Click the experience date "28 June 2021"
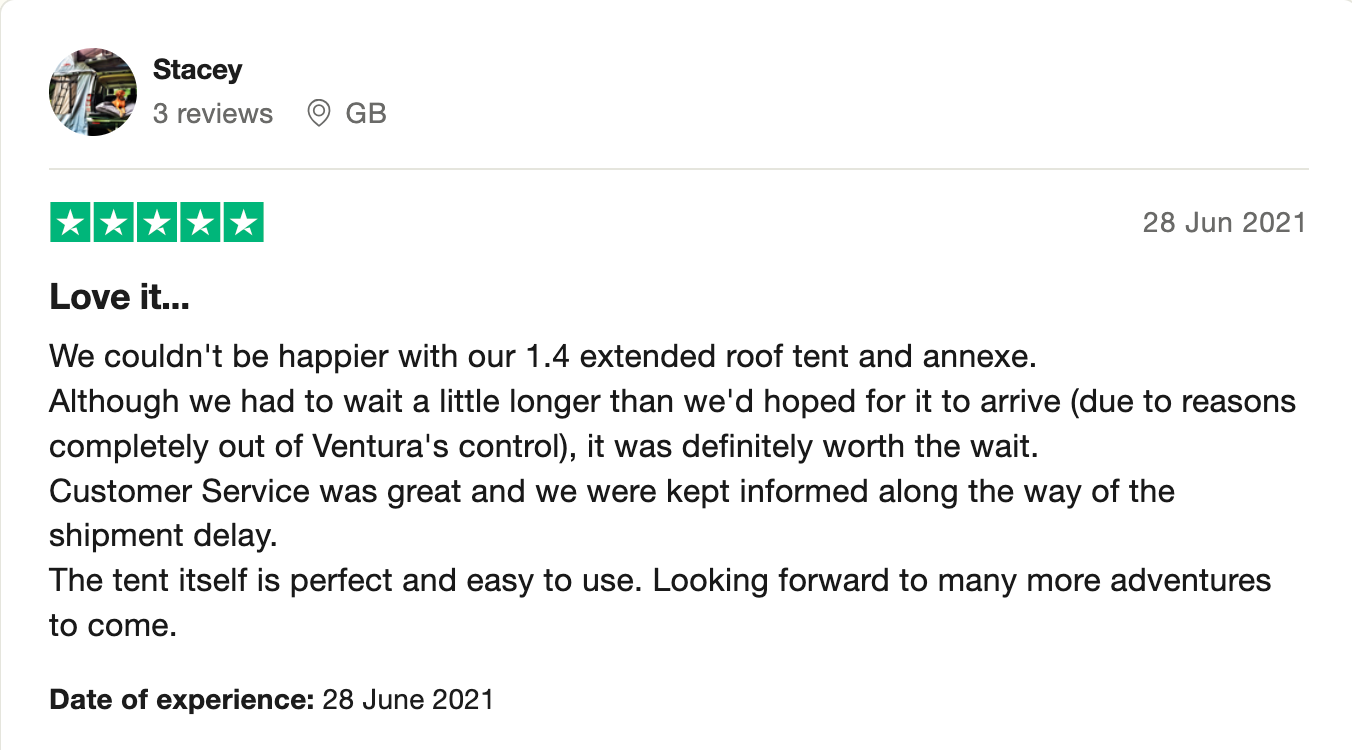The width and height of the screenshot is (1352, 750). (x=408, y=698)
